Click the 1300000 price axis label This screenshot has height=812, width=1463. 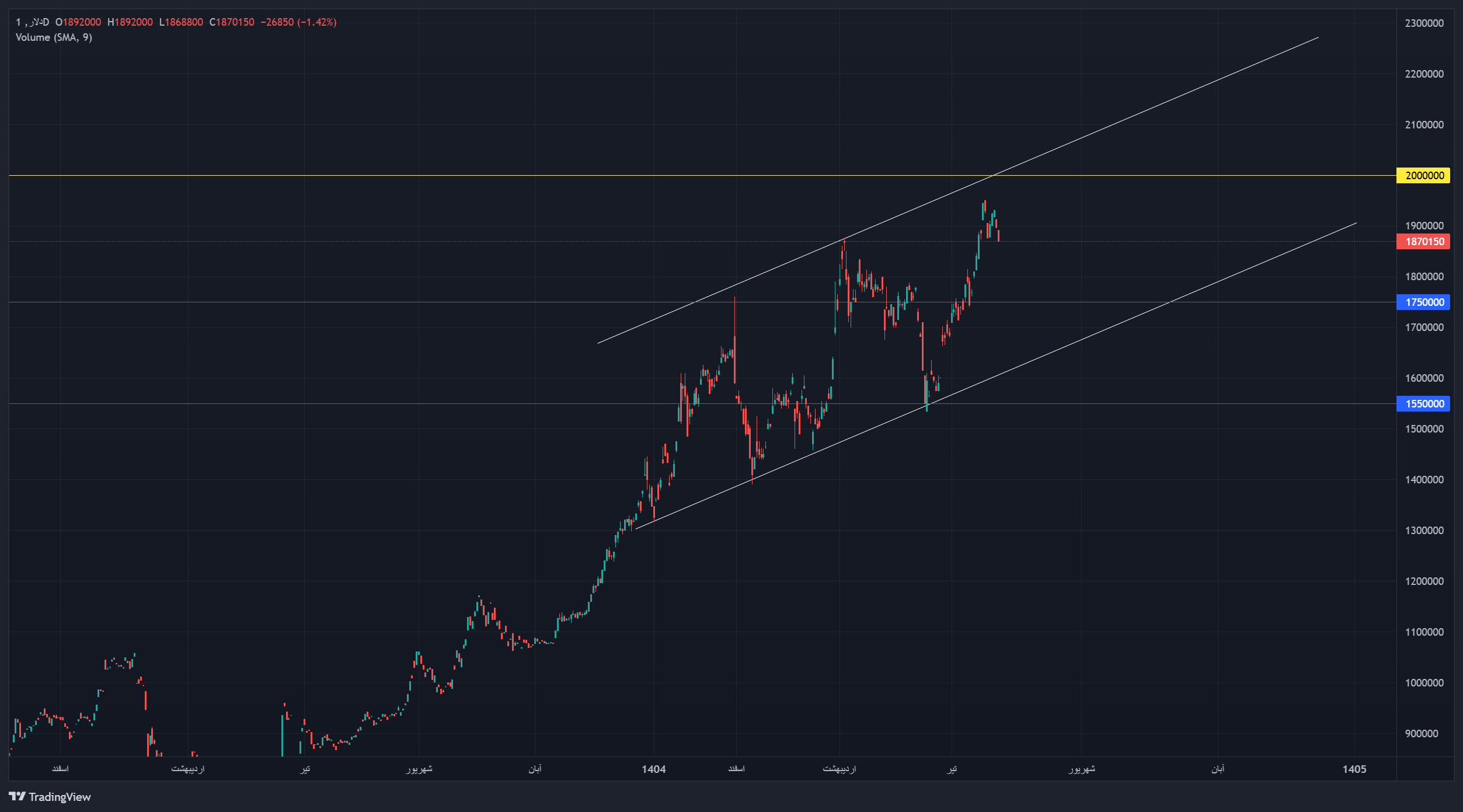(1424, 531)
